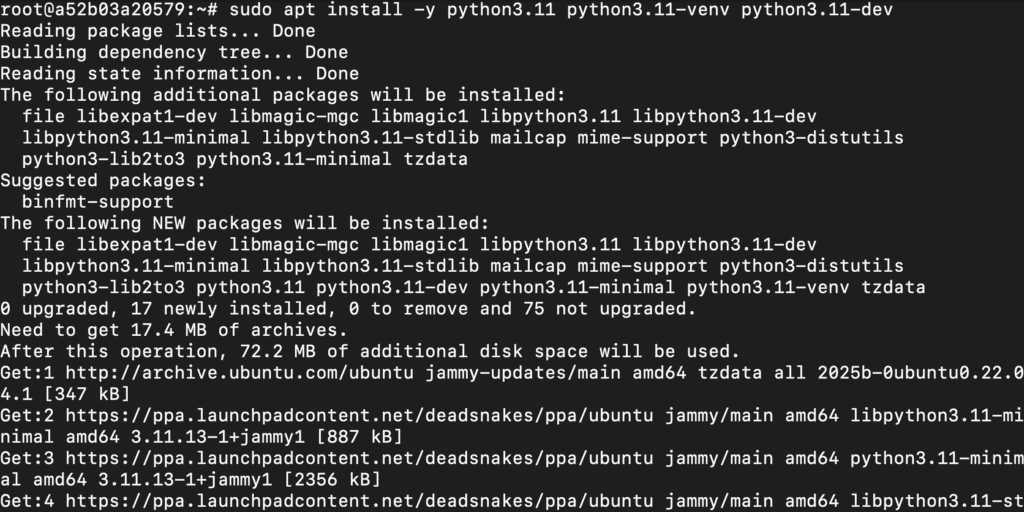Click the root@a52b03a20579 shell prompt
Viewport: 1024px width, 512px height.
tap(109, 10)
